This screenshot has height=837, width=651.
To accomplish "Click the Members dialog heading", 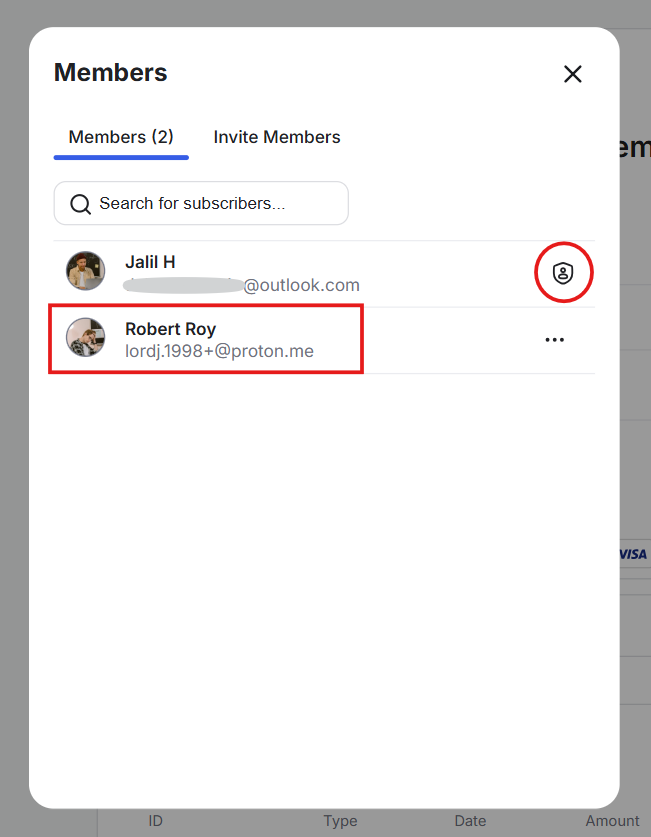I will tap(111, 73).
